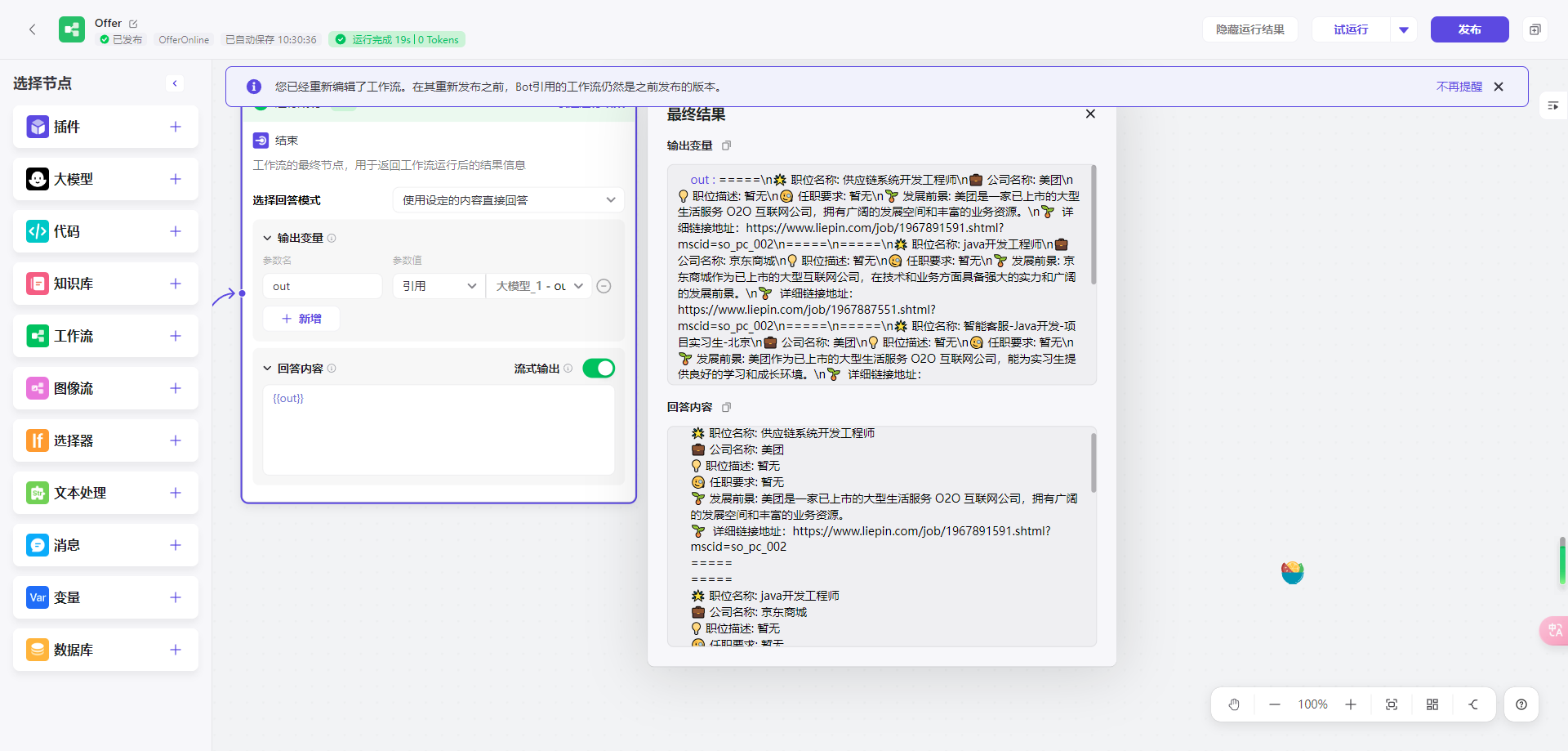Viewport: 1568px width, 751px height.
Task: Fit the canvas to view
Action: point(1392,704)
